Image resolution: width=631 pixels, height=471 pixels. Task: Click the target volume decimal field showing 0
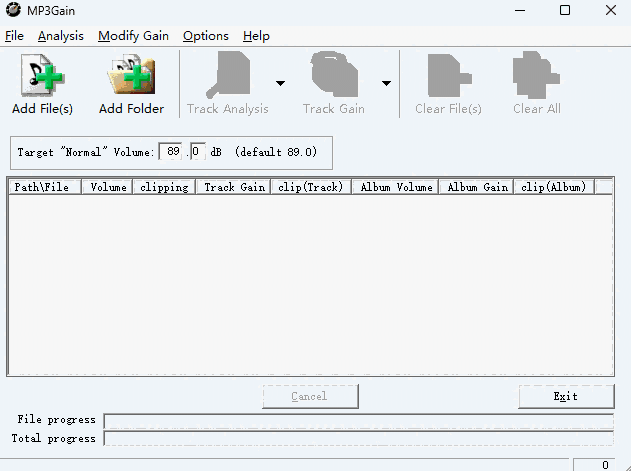pos(198,151)
